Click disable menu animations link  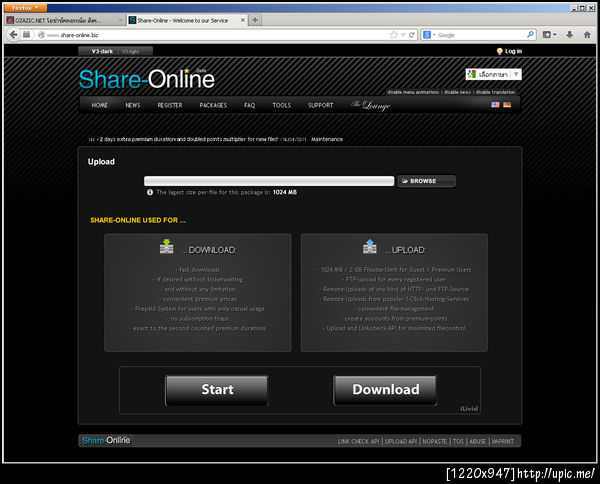coord(413,92)
